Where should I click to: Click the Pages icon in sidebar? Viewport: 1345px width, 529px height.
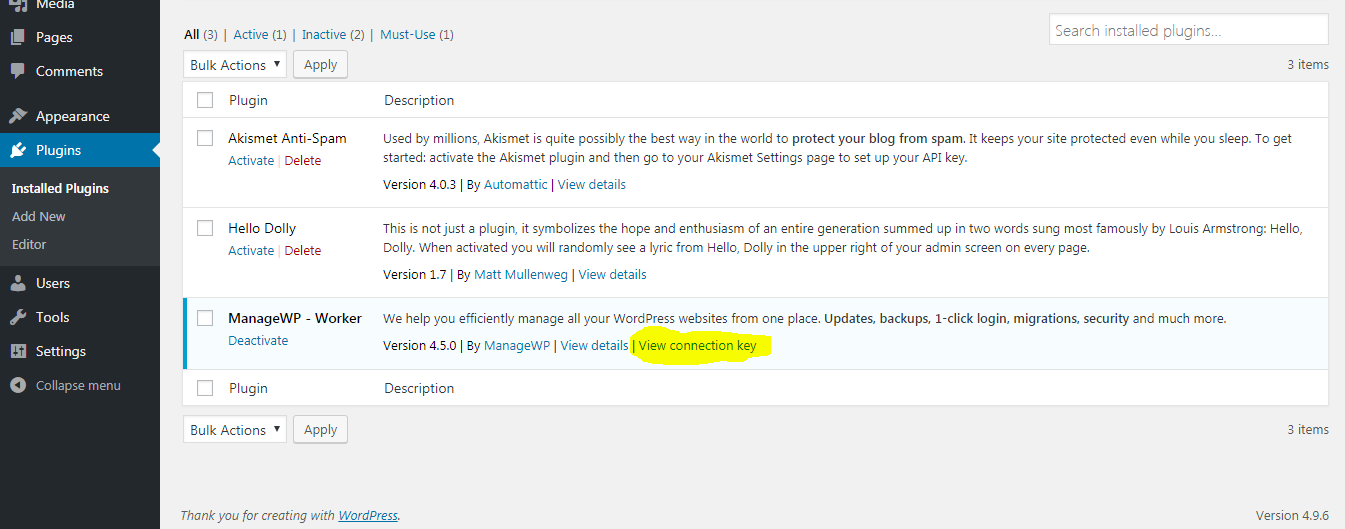pos(18,38)
